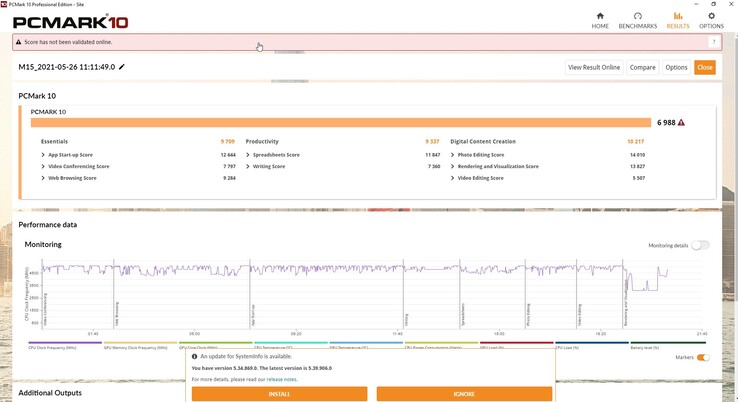Image resolution: width=738 pixels, height=402 pixels.
Task: Expand the App Start-up Score row
Action: click(44, 155)
